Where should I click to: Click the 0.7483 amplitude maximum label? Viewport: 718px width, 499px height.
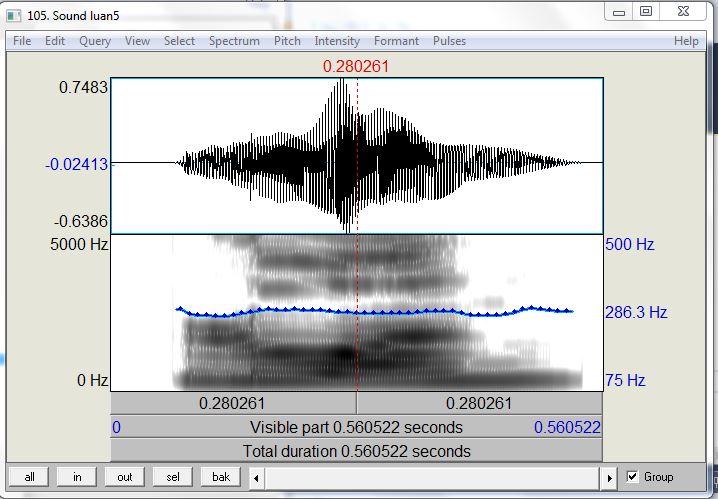(x=83, y=87)
